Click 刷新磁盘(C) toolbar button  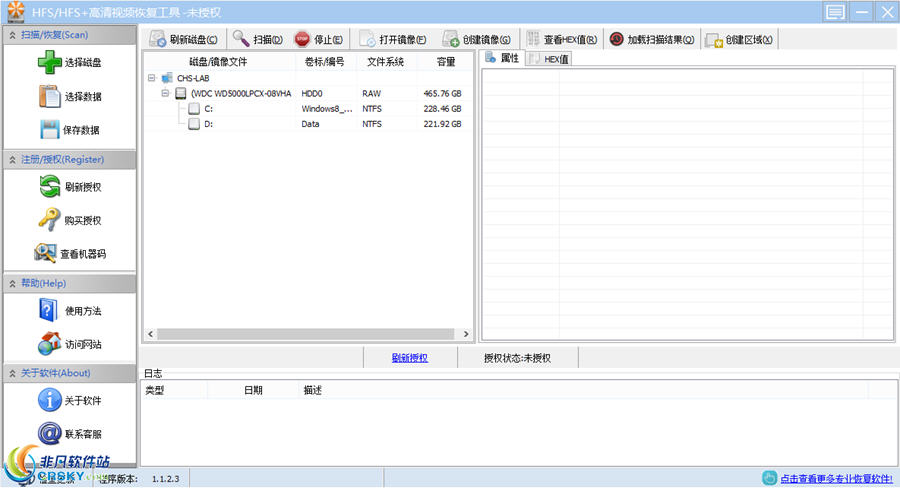(183, 39)
